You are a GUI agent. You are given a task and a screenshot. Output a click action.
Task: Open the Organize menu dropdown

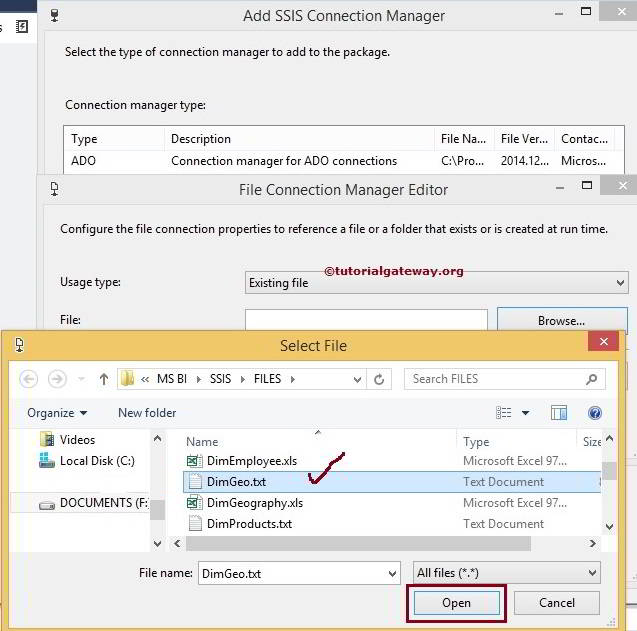click(x=57, y=413)
